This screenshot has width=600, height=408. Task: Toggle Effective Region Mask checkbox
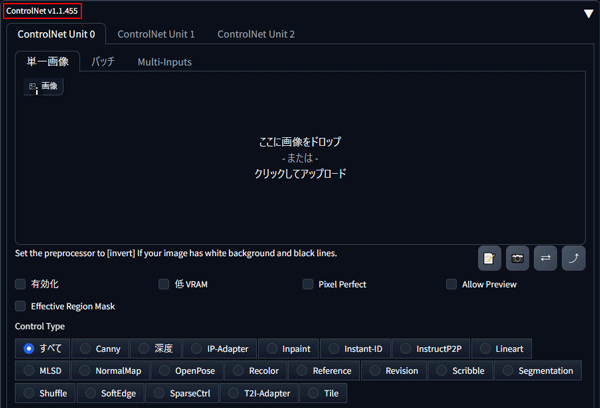[x=20, y=306]
